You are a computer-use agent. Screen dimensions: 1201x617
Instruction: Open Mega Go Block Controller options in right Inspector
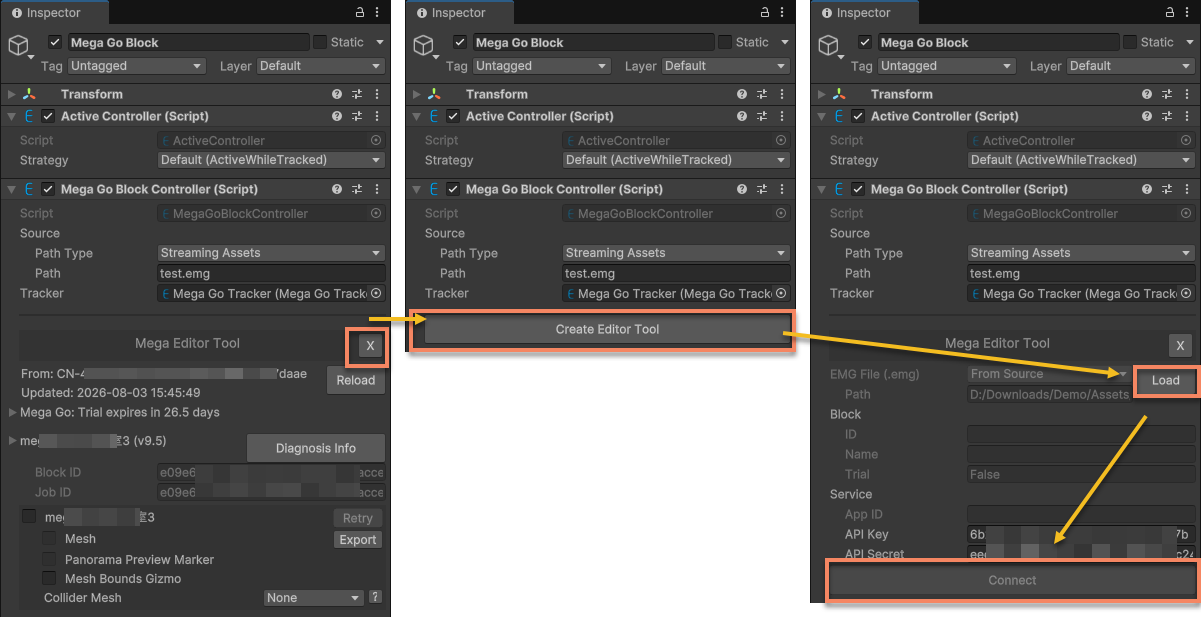1186,189
